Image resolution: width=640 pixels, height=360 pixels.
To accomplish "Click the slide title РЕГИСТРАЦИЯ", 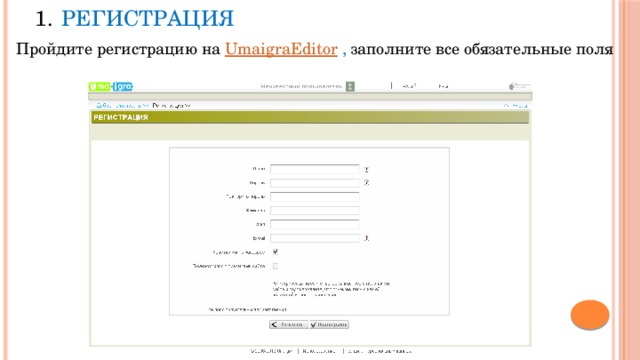I will [x=147, y=19].
